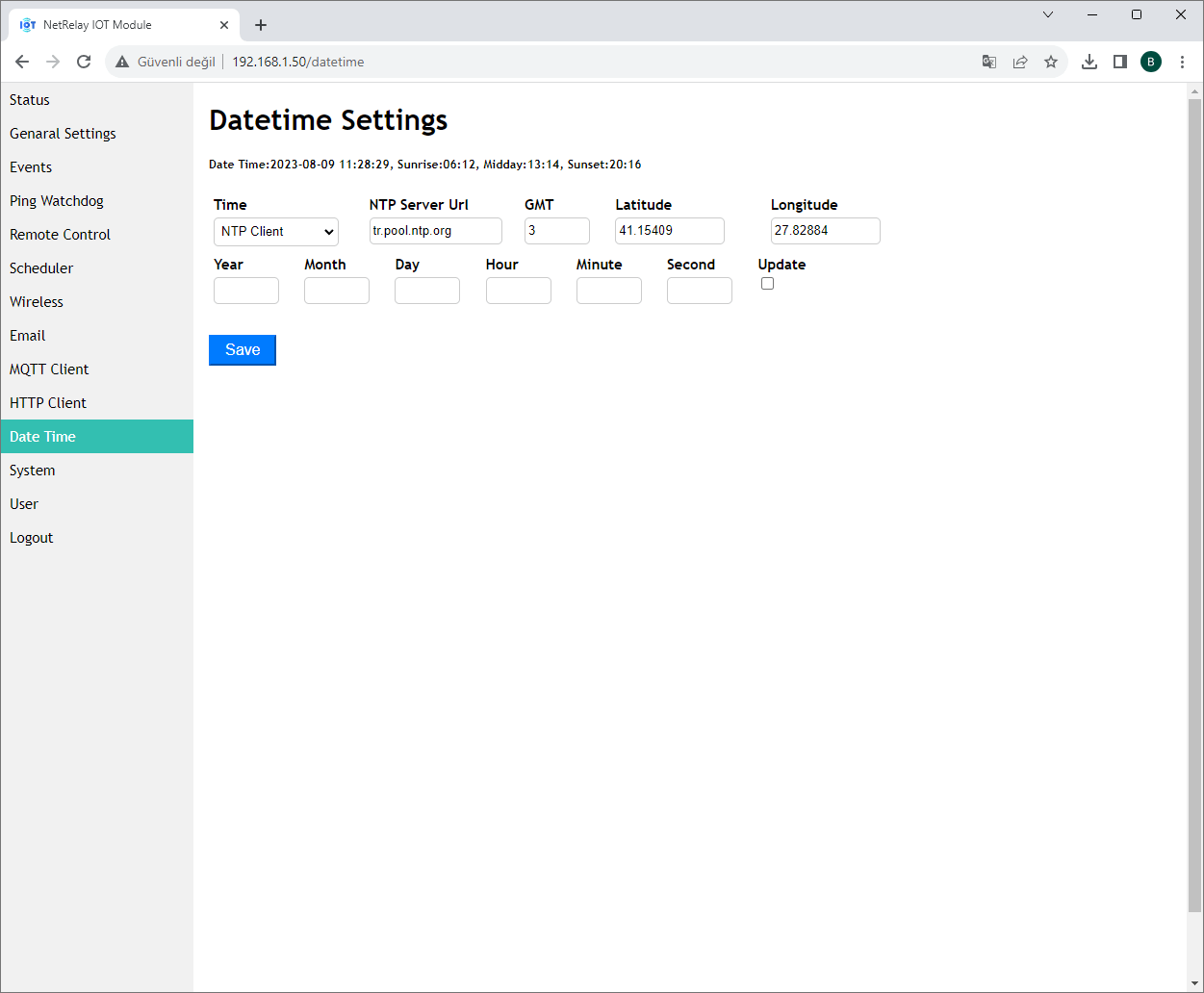This screenshot has width=1204, height=993.
Task: Reload the current page
Action: pyautogui.click(x=83, y=61)
